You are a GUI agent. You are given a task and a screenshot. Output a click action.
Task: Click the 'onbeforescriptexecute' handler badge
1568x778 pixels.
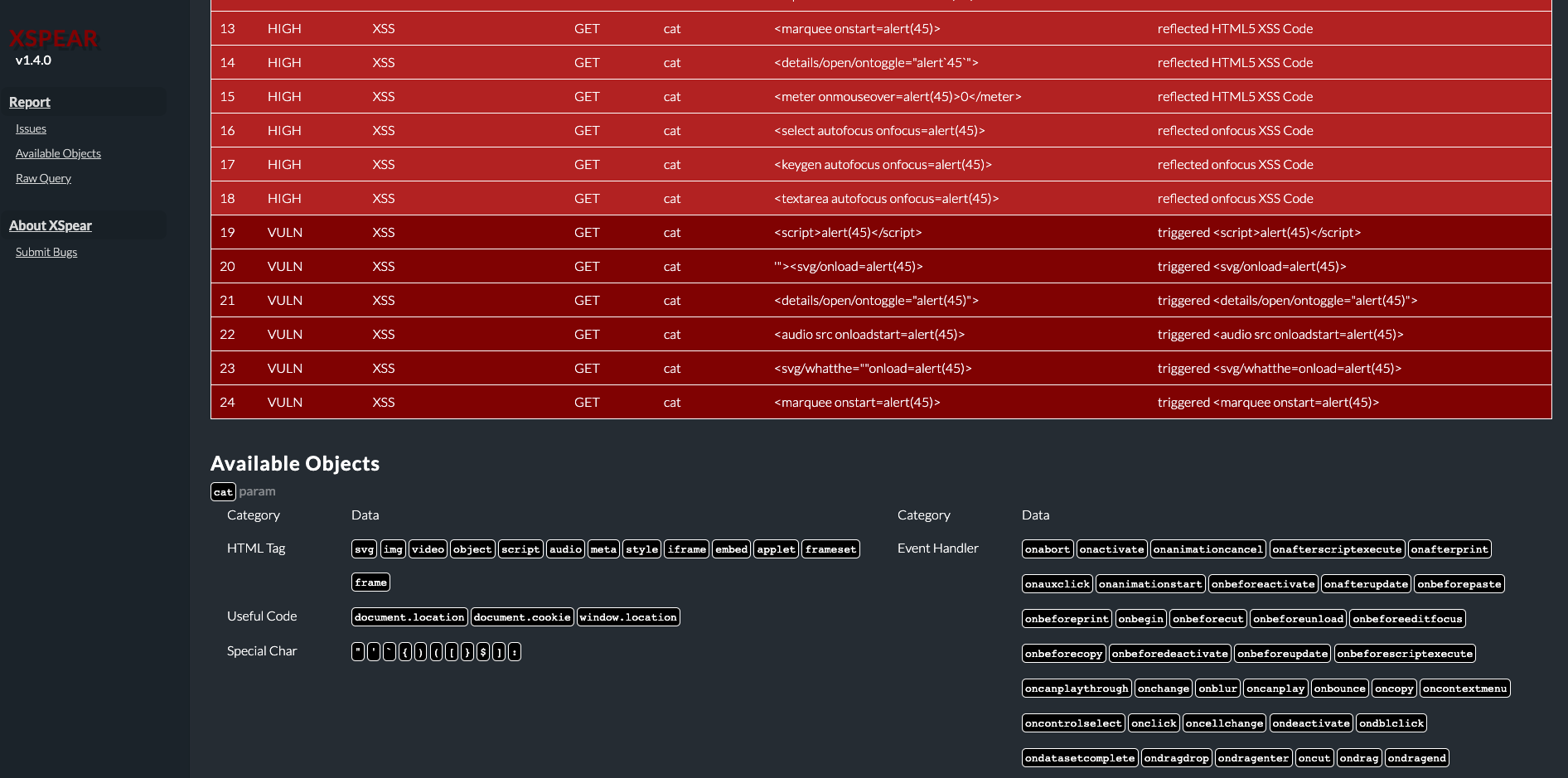(x=1405, y=654)
